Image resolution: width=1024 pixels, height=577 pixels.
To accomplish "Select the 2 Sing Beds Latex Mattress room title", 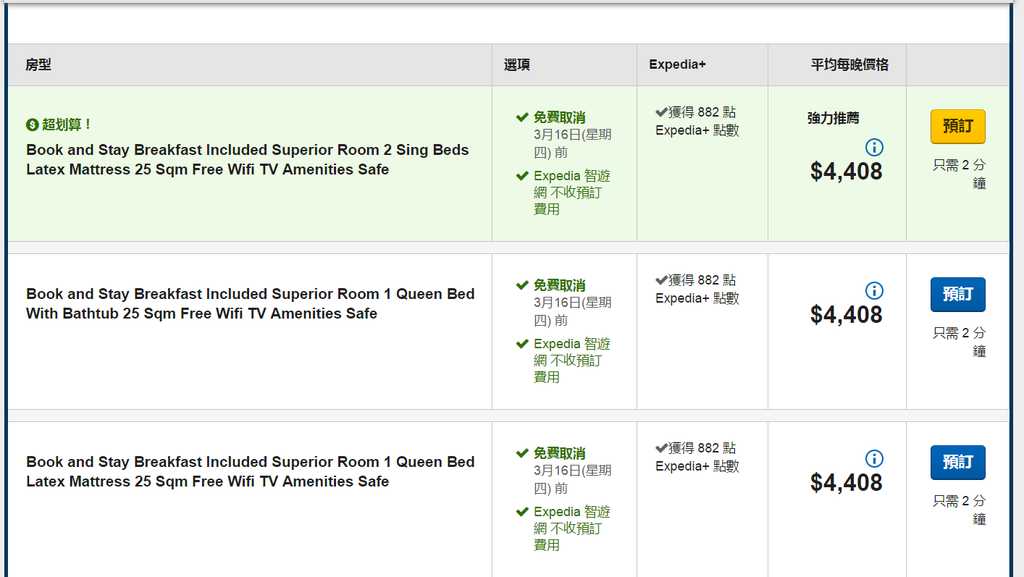I will (x=248, y=159).
